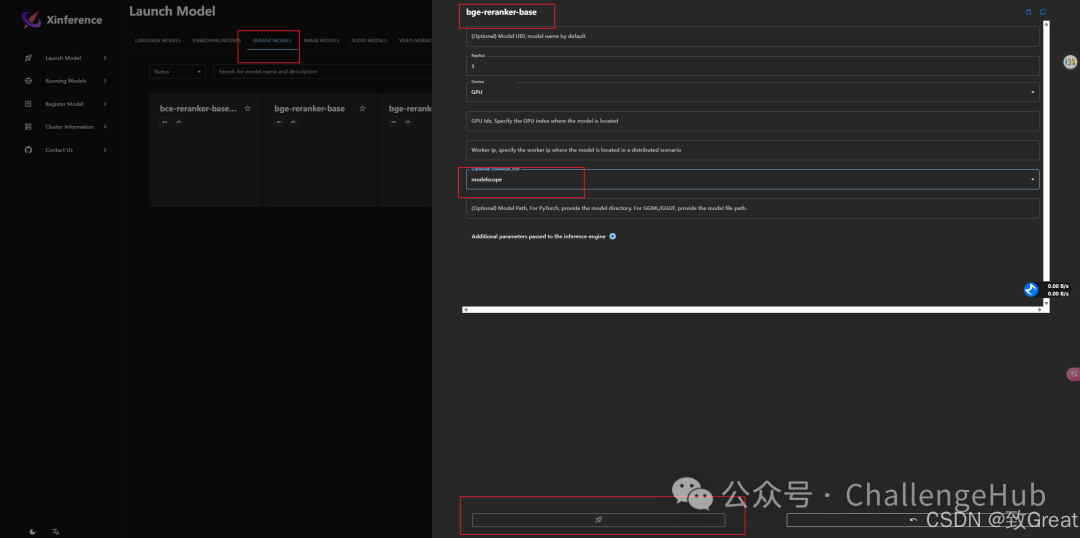The height and width of the screenshot is (538, 1080).
Task: Expand the Cluster Information chevron
Action: pos(105,127)
